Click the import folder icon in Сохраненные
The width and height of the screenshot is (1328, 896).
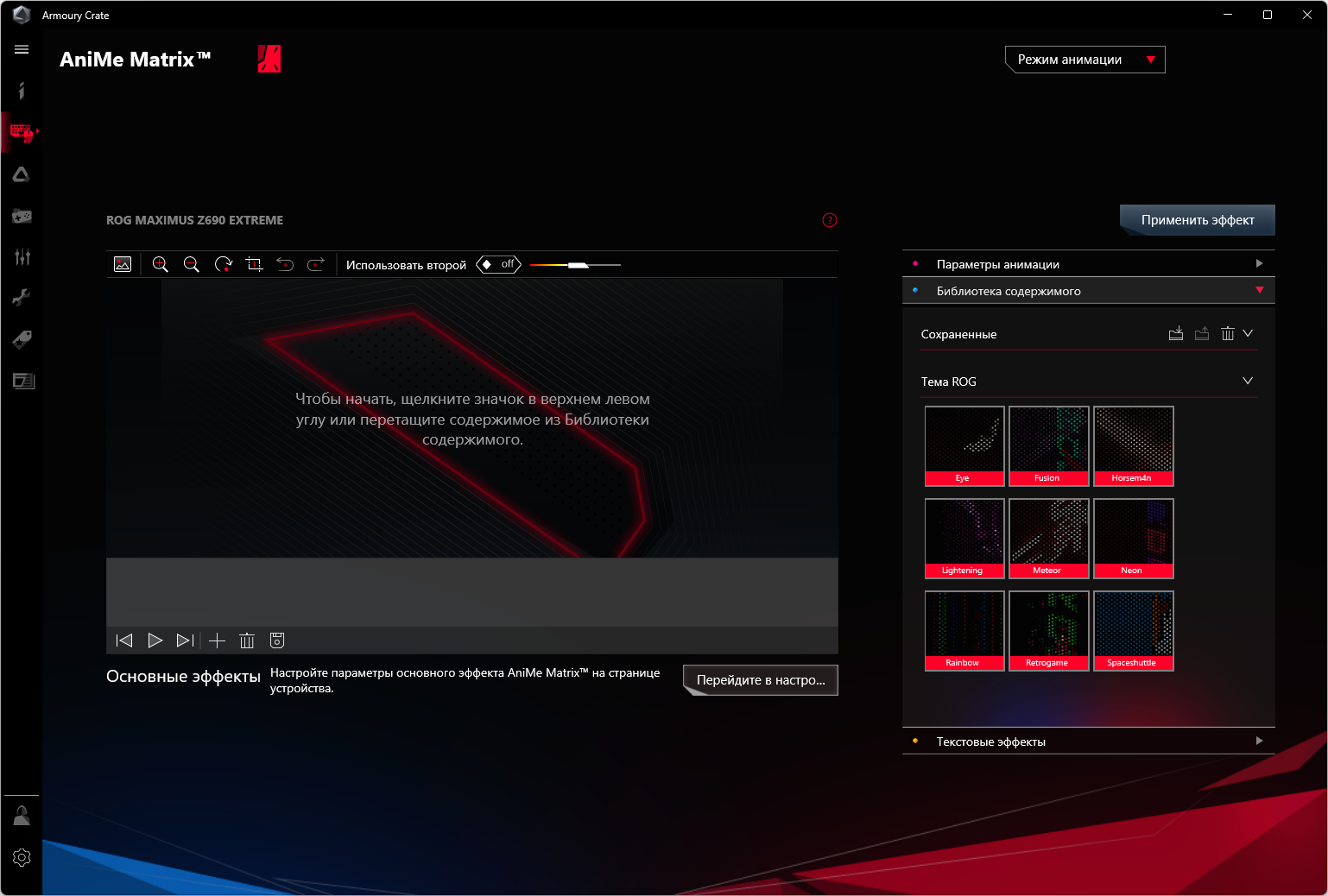tap(1176, 333)
